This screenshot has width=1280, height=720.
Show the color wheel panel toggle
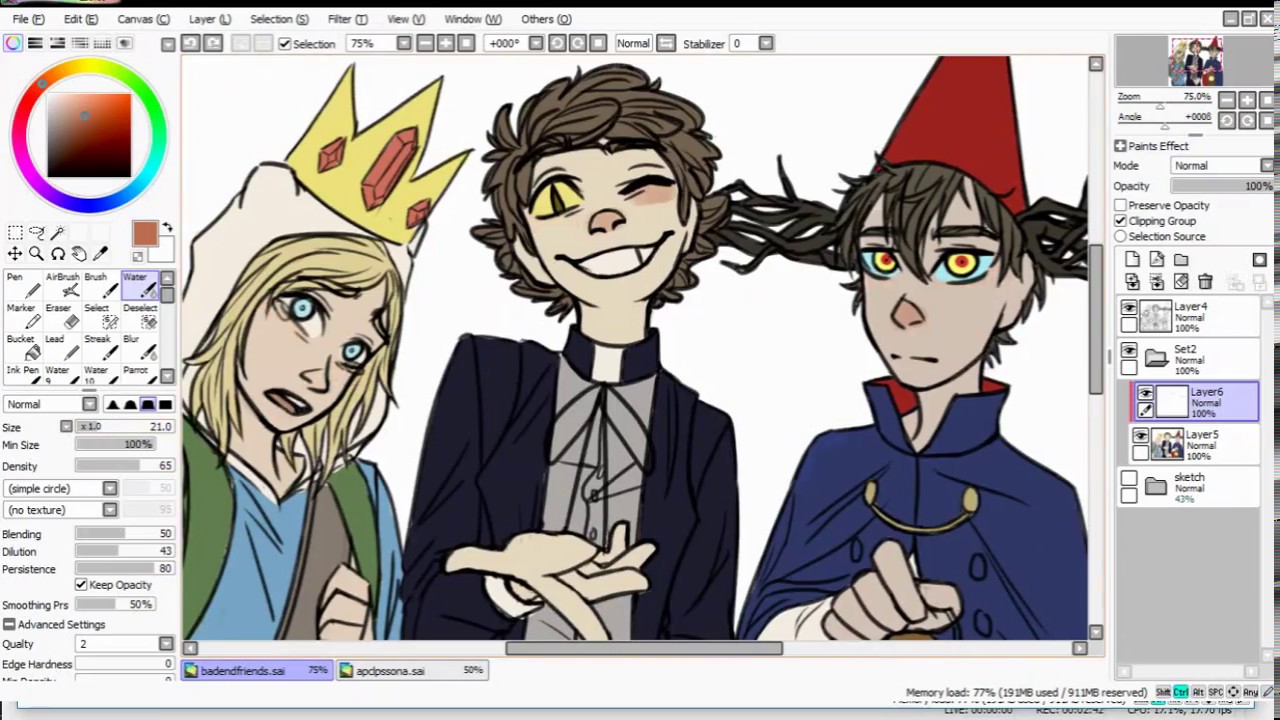point(13,43)
